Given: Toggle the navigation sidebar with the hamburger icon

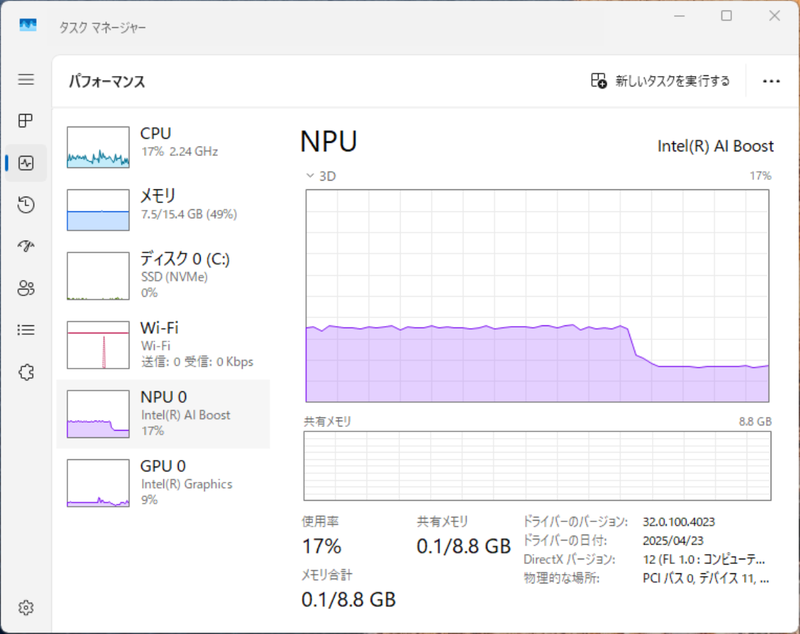Looking at the screenshot, I should pos(26,80).
